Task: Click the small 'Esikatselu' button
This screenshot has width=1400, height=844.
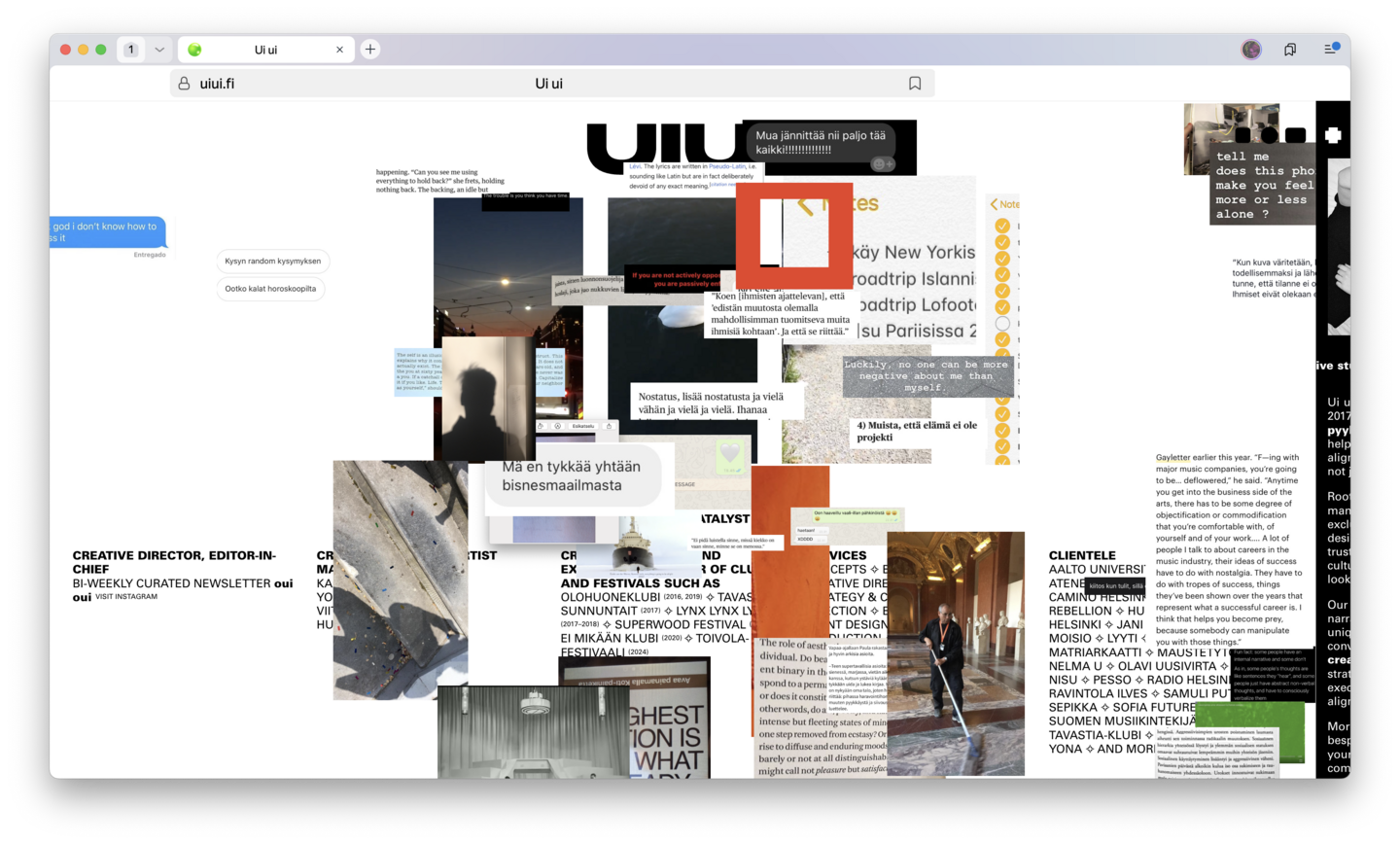Action: [x=583, y=426]
